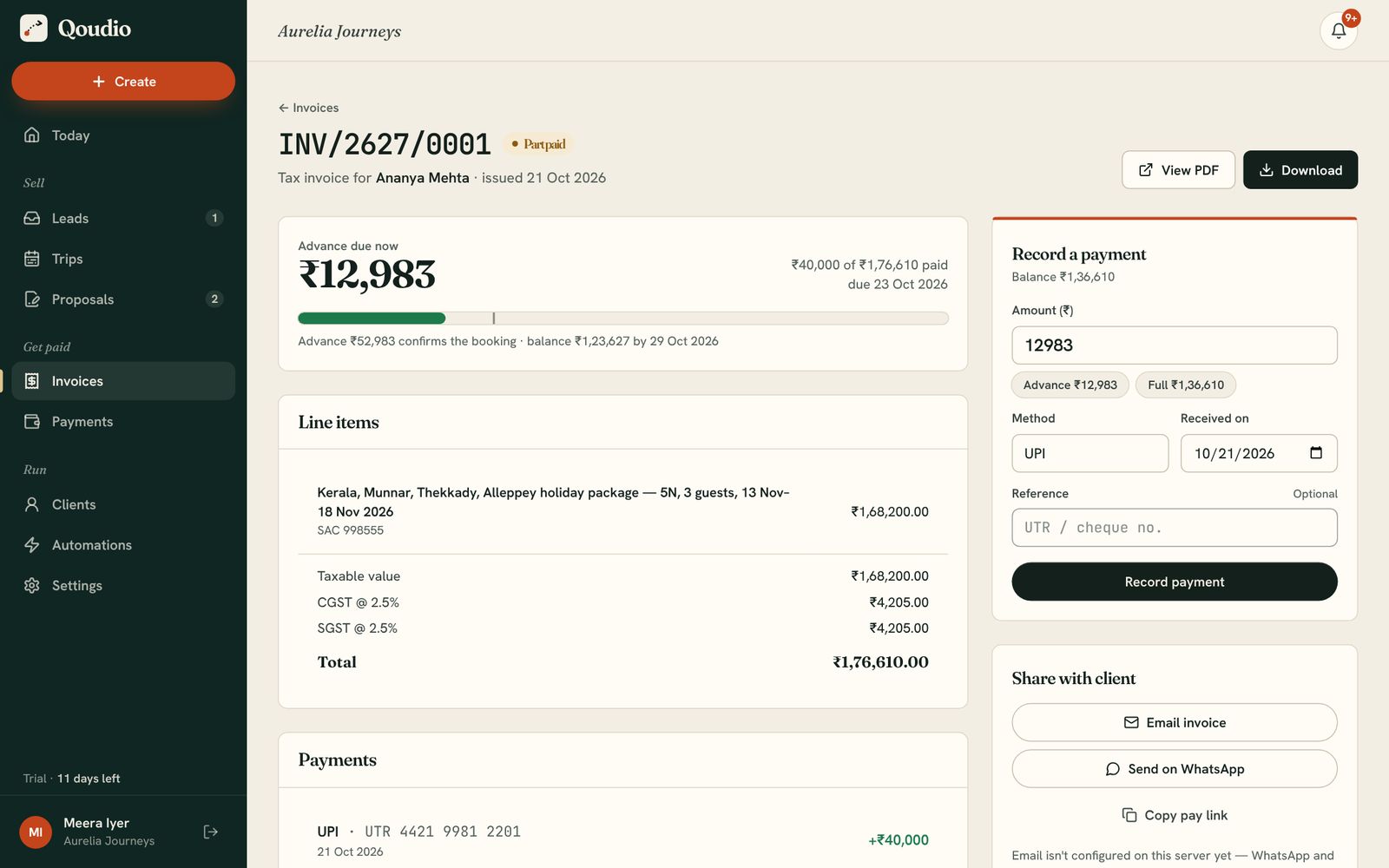Click the MI user avatar
This screenshot has width=1389, height=868.
[36, 832]
